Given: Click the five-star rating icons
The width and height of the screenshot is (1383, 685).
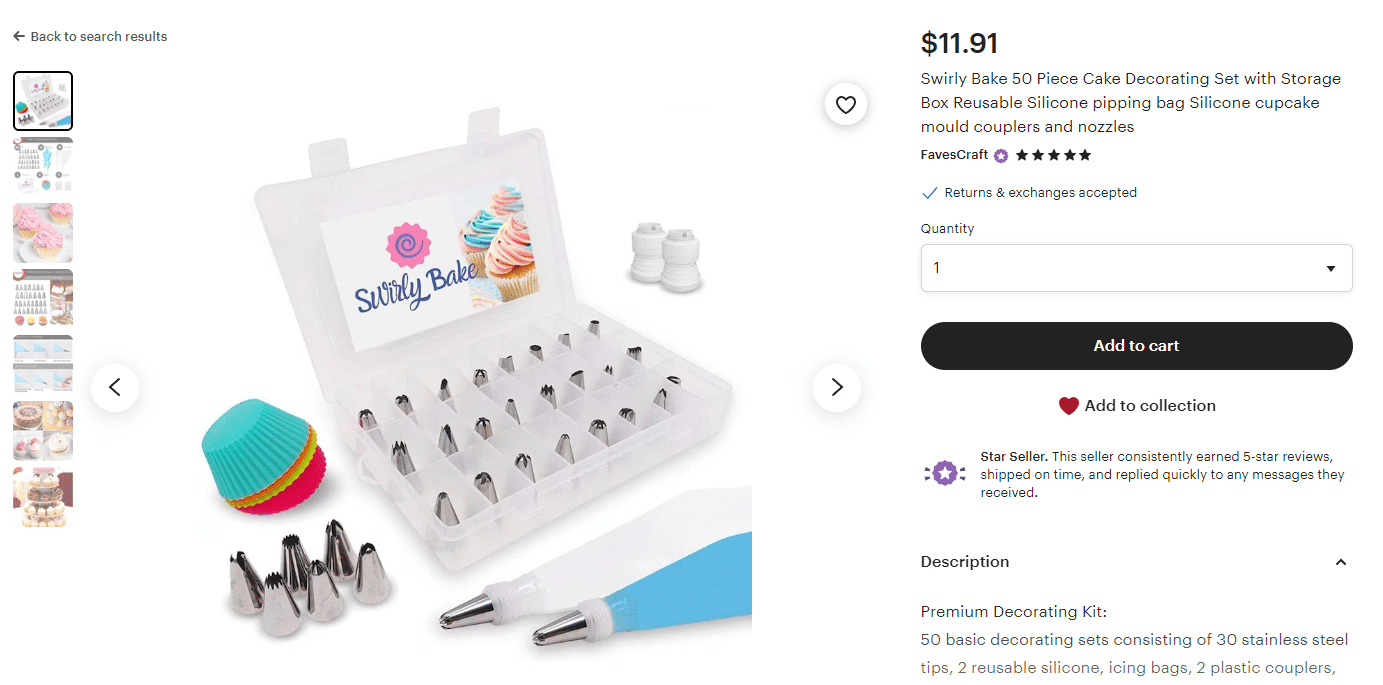Looking at the screenshot, I should click(1053, 155).
